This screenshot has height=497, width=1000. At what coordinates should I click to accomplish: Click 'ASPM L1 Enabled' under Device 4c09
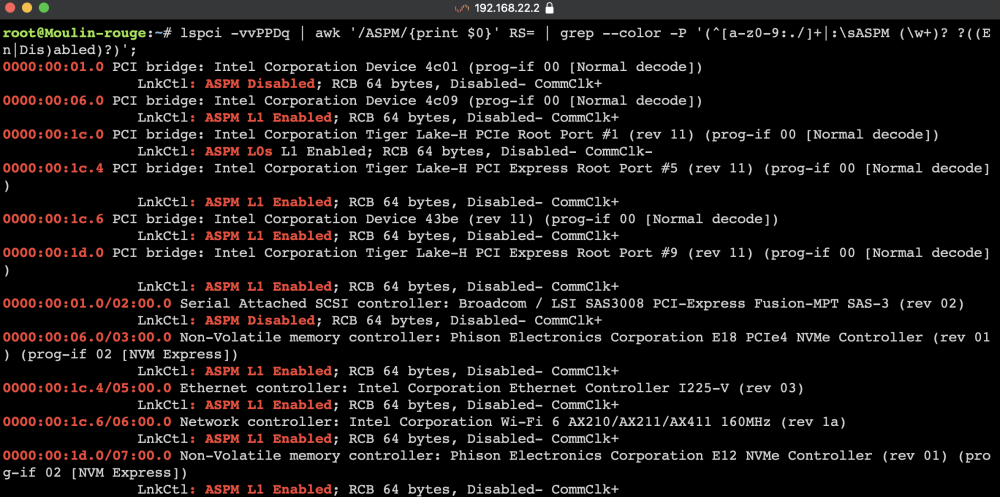(x=268, y=117)
